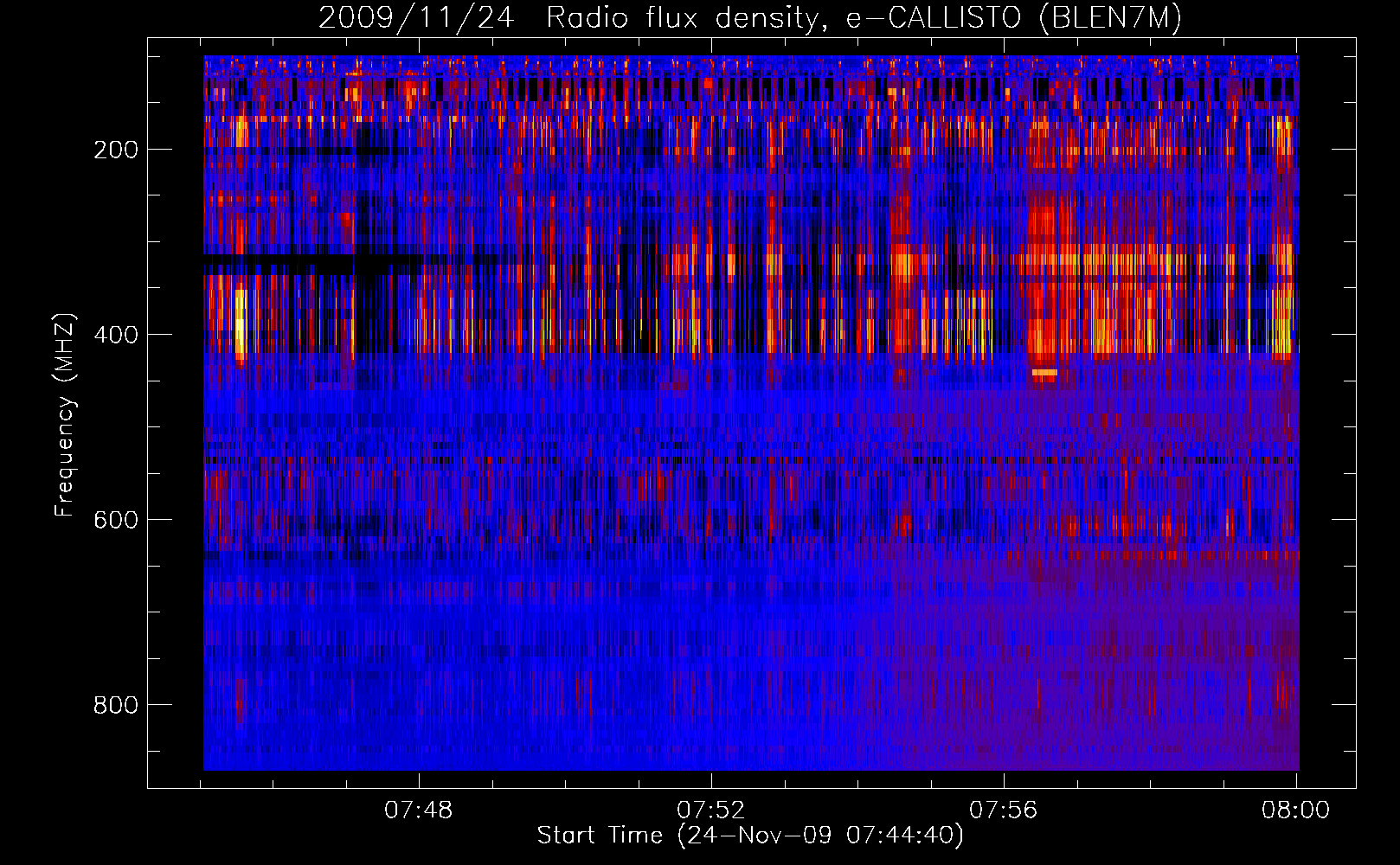Click the 800 frequency tick label
The width and height of the screenshot is (1400, 865).
[x=116, y=705]
